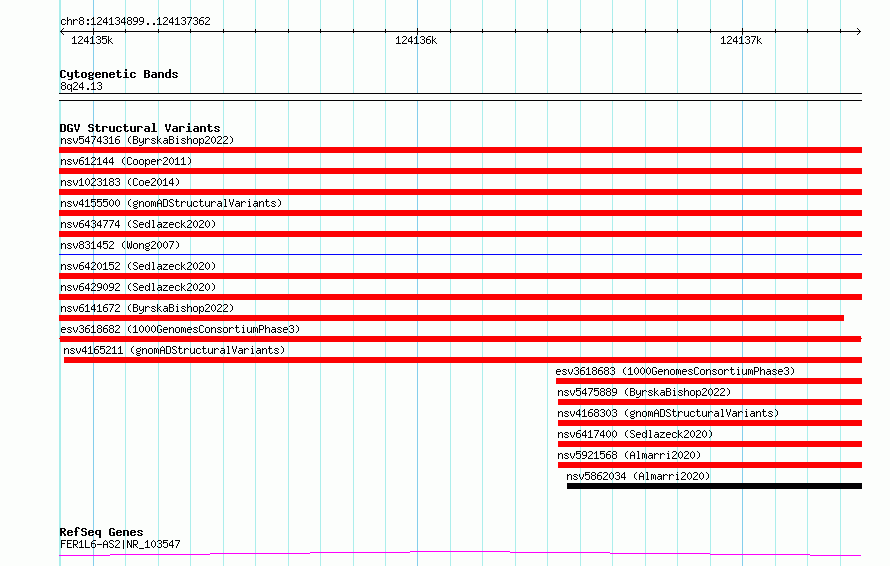
Task: Click the nsv6417400 (Sedlazeck2020) label
Action: [x=635, y=434]
